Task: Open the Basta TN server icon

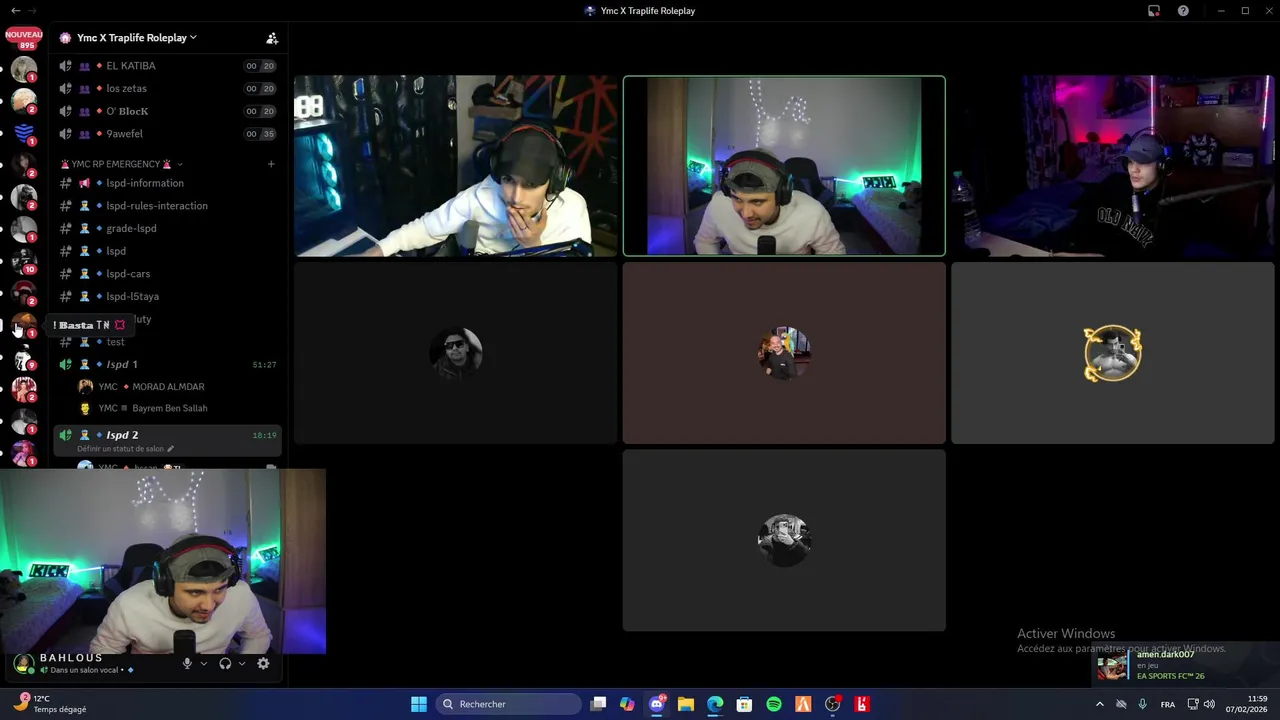Action: (24, 325)
